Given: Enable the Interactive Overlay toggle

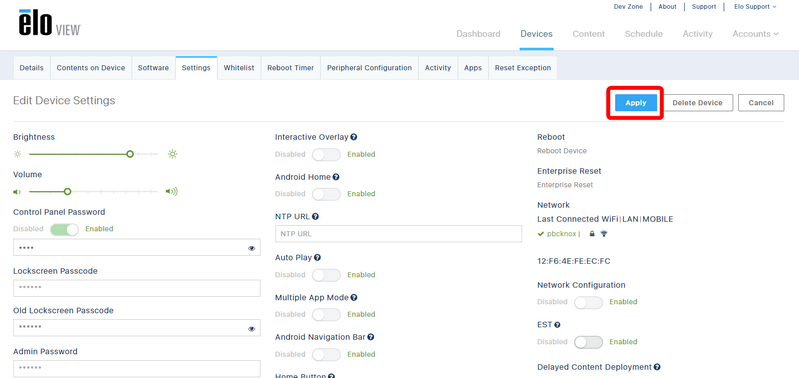Looking at the screenshot, I should 326,154.
